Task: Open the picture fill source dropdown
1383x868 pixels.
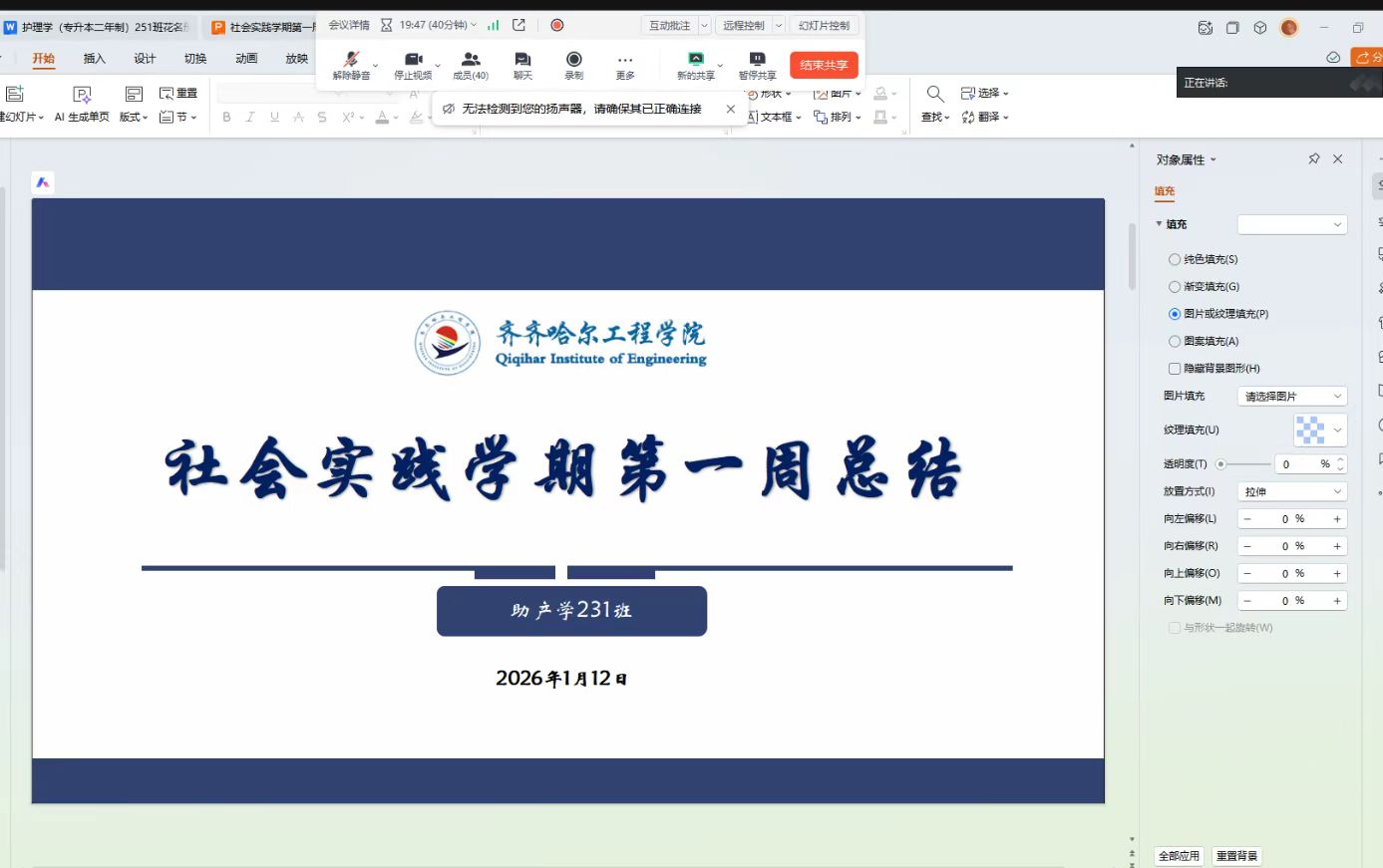Action: (1291, 397)
